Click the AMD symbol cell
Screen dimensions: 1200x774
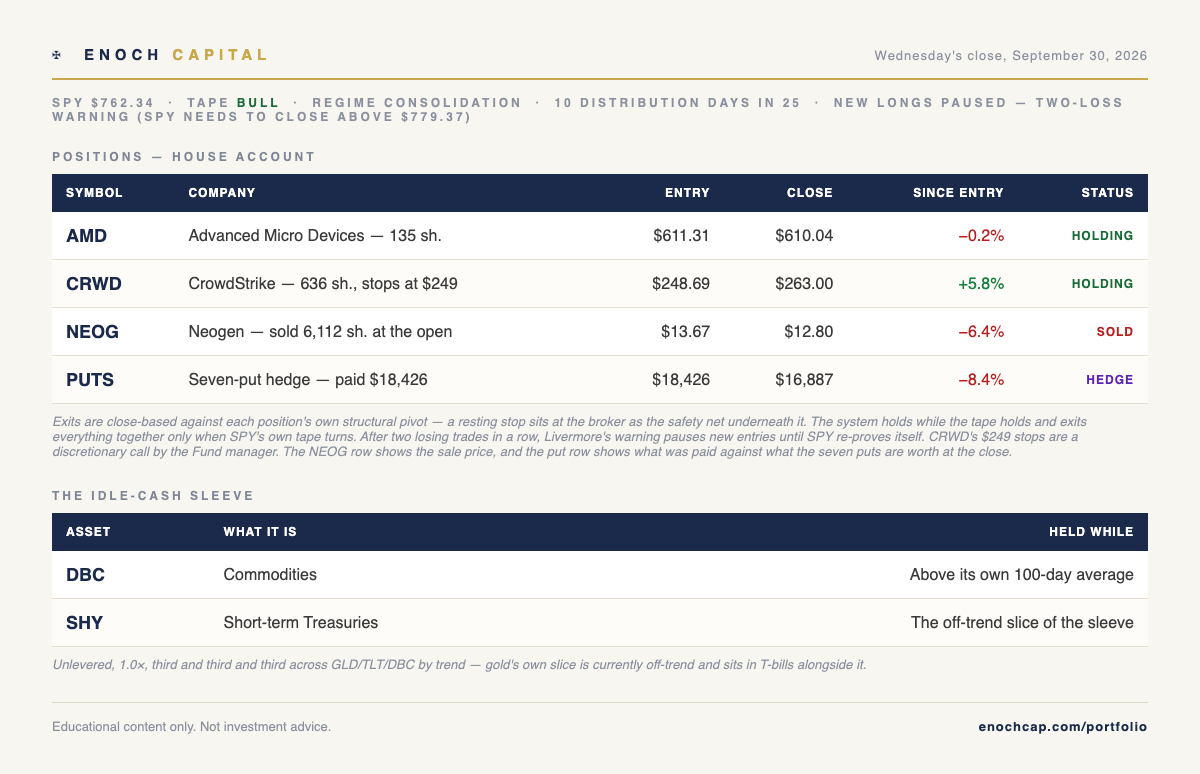click(86, 236)
